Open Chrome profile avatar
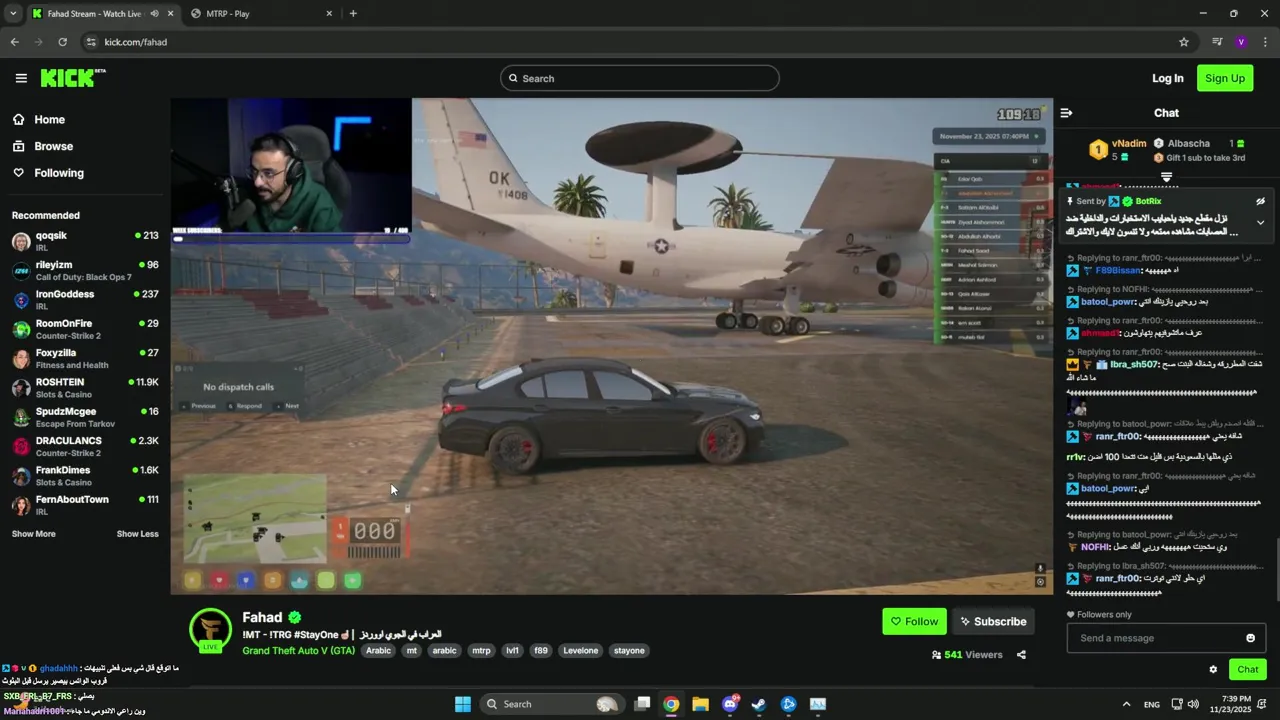 (x=1241, y=42)
